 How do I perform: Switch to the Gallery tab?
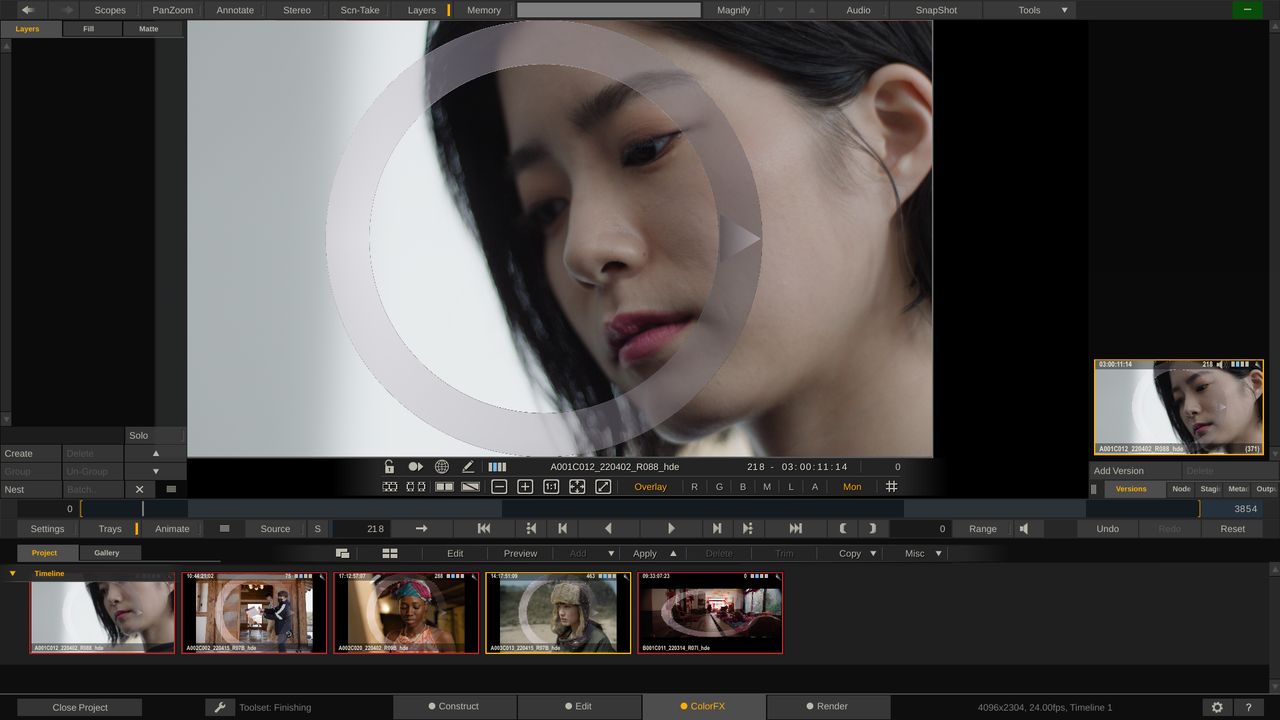pos(107,553)
